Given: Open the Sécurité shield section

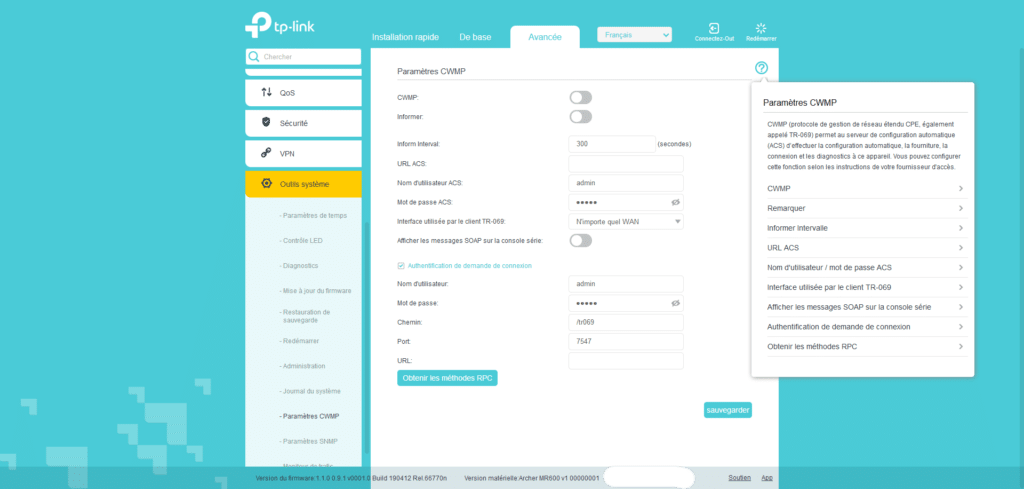Looking at the screenshot, I should click(x=303, y=123).
